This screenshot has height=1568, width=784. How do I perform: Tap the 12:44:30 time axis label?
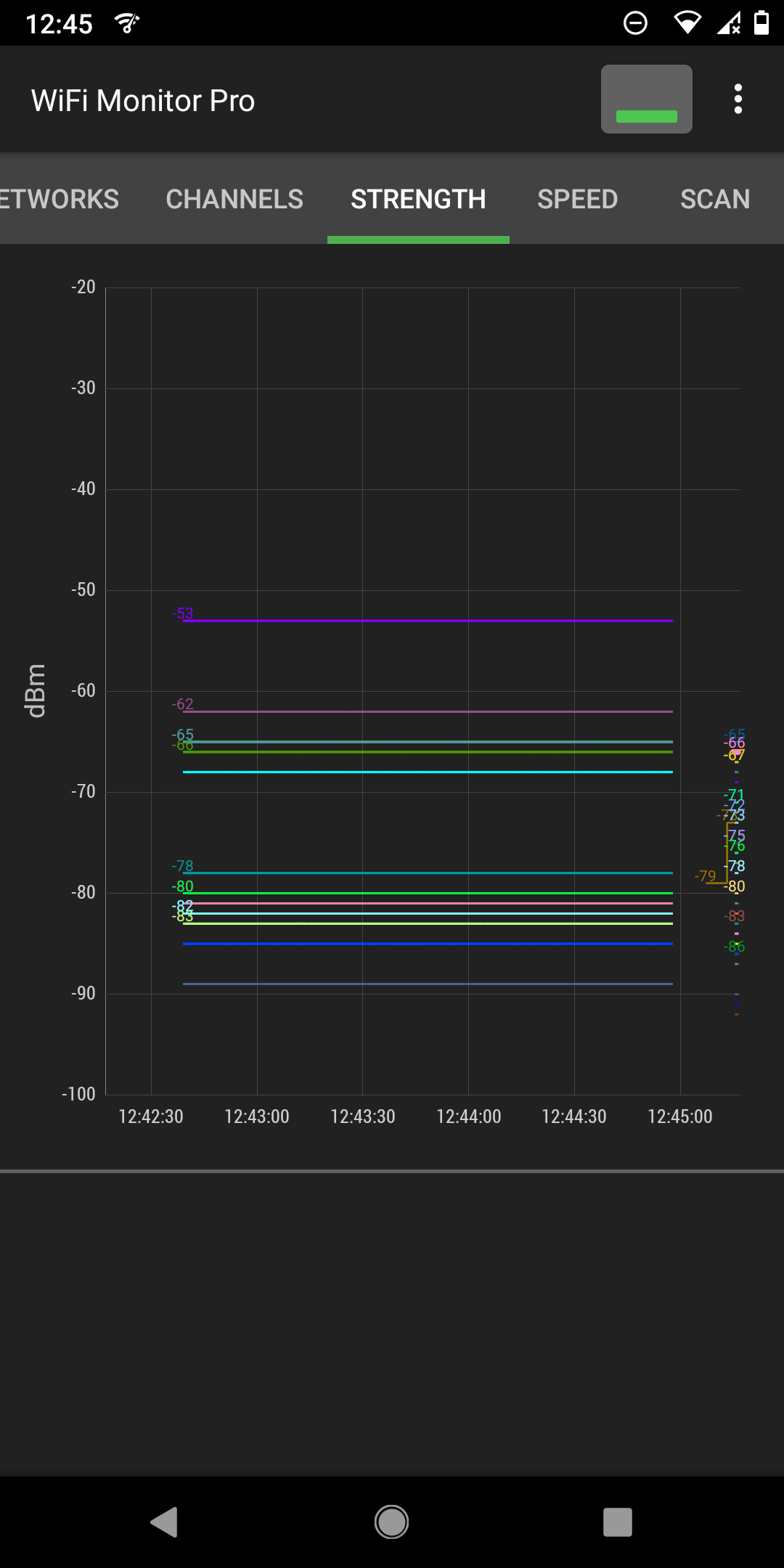point(574,1116)
